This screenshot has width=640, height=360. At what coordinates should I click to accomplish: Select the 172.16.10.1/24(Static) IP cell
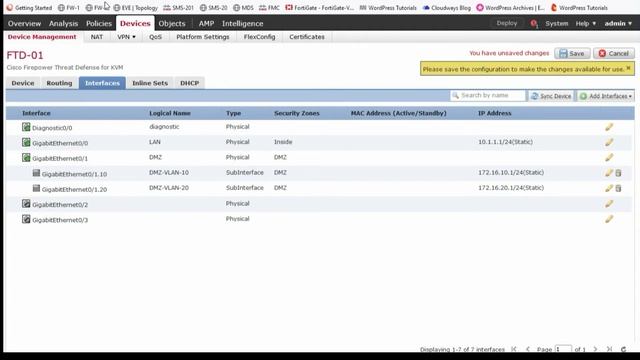tap(511, 173)
